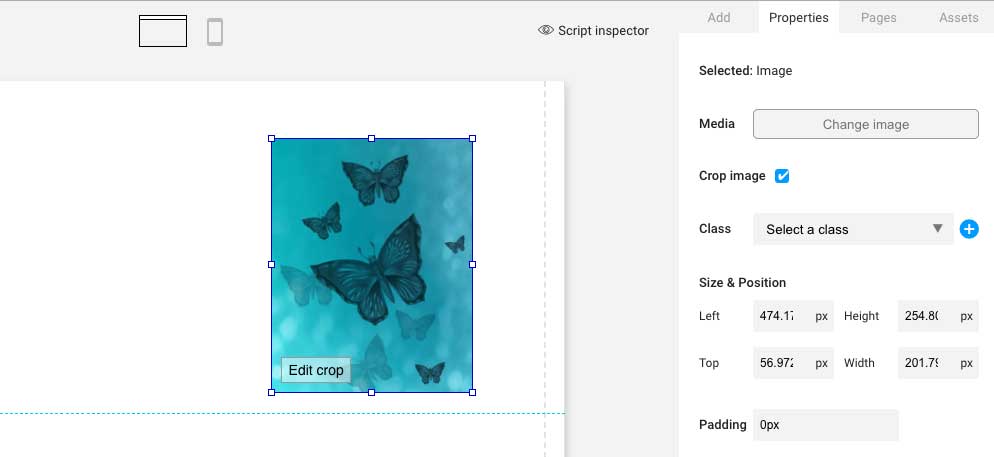Click the Padding input field
Viewport: 994px width, 457px height.
tap(825, 425)
